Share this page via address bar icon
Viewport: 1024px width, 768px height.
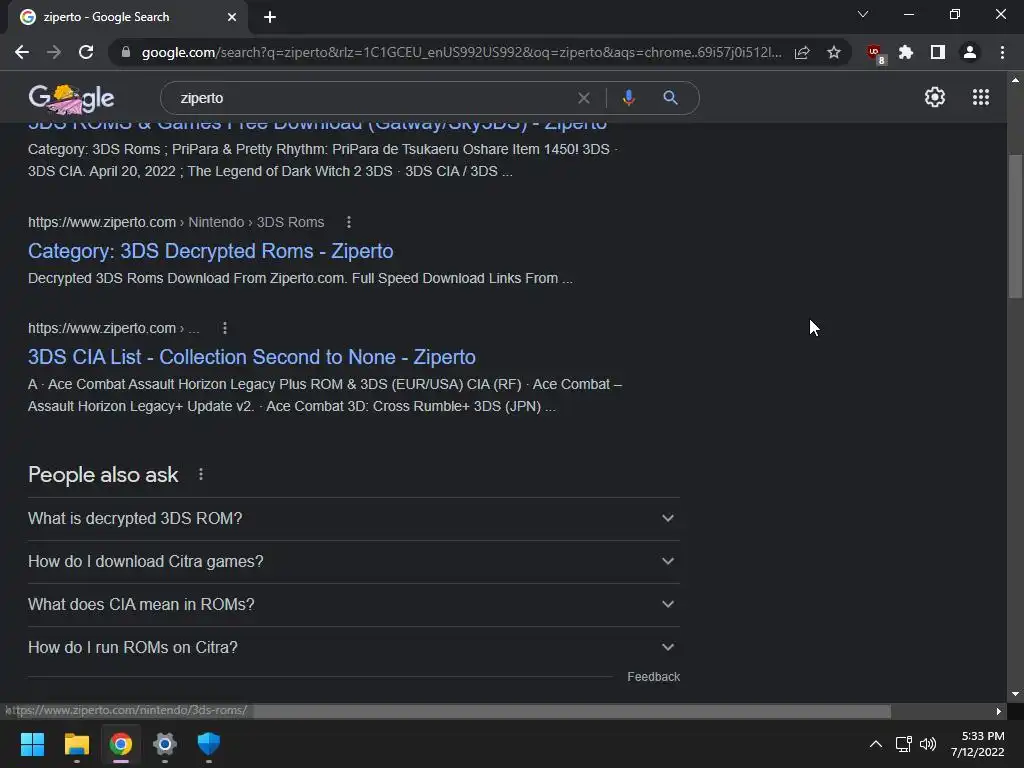pos(802,52)
